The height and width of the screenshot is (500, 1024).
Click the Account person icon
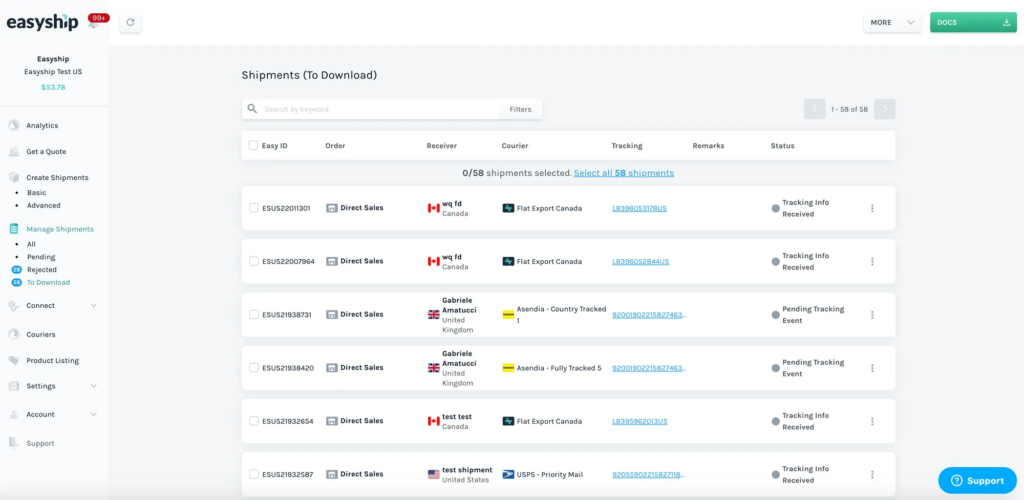click(x=14, y=414)
